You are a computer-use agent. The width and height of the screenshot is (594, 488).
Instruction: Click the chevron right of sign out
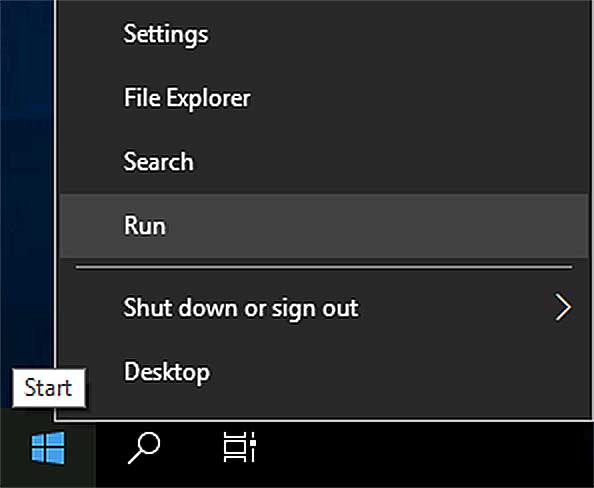(563, 307)
